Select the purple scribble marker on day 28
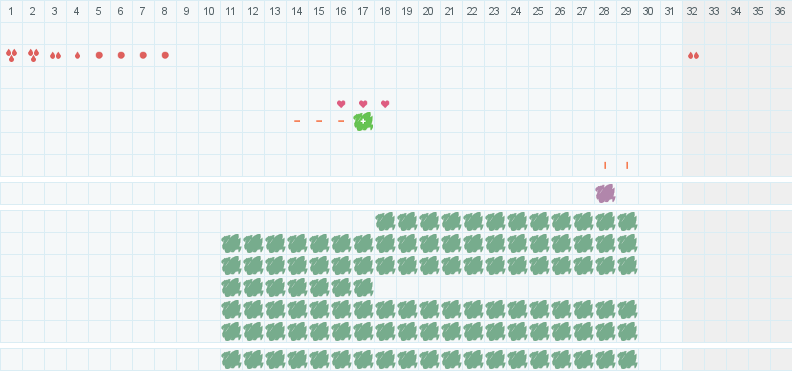Viewport: 792px width, 371px height. pyautogui.click(x=605, y=193)
